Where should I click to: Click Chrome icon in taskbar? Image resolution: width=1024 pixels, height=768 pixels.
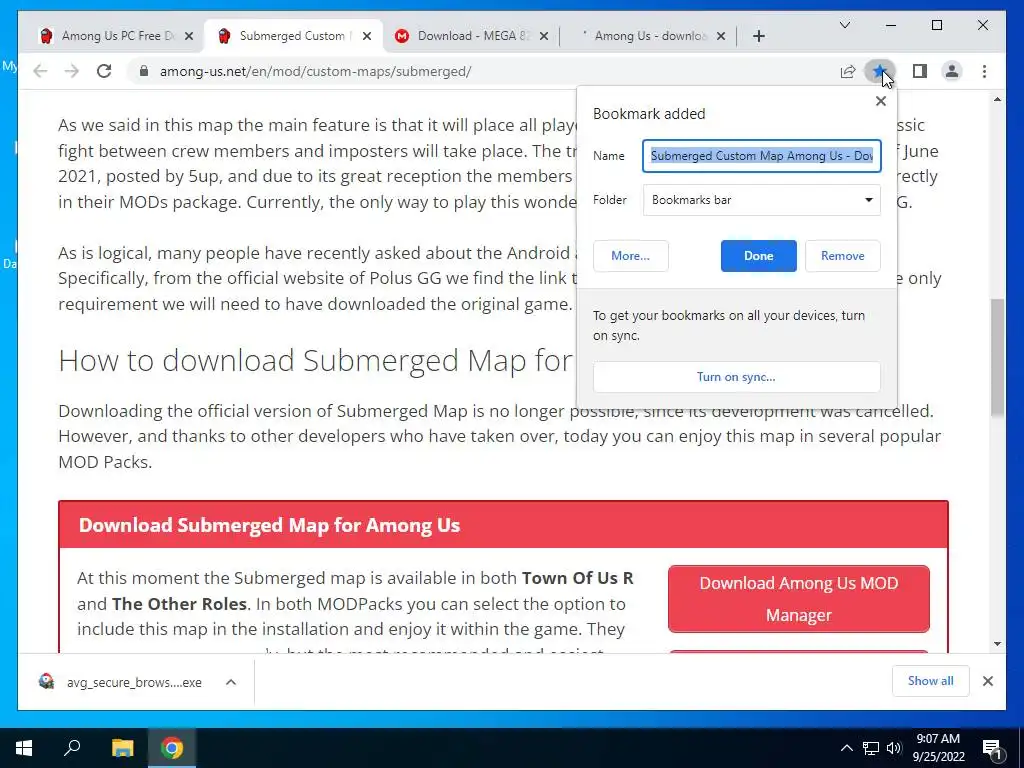172,748
